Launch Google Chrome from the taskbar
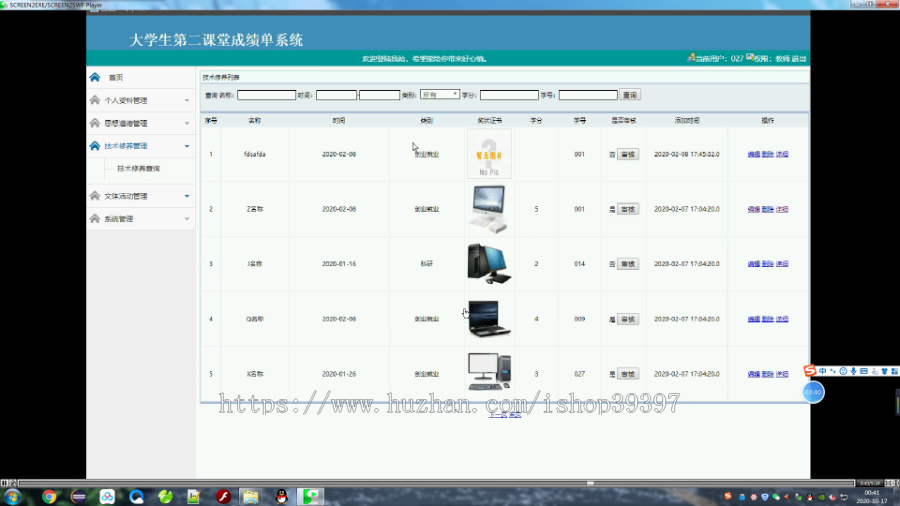This screenshot has width=900, height=506. tap(49, 497)
